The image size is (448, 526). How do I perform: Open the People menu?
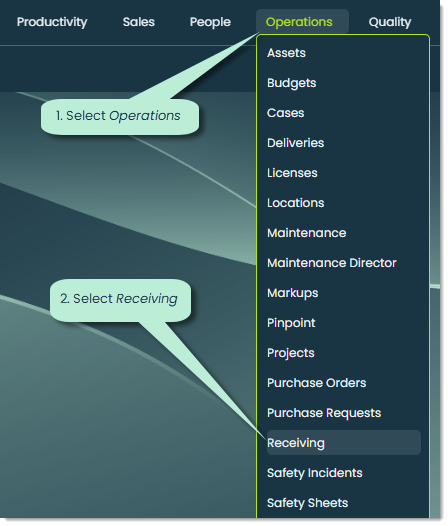210,22
